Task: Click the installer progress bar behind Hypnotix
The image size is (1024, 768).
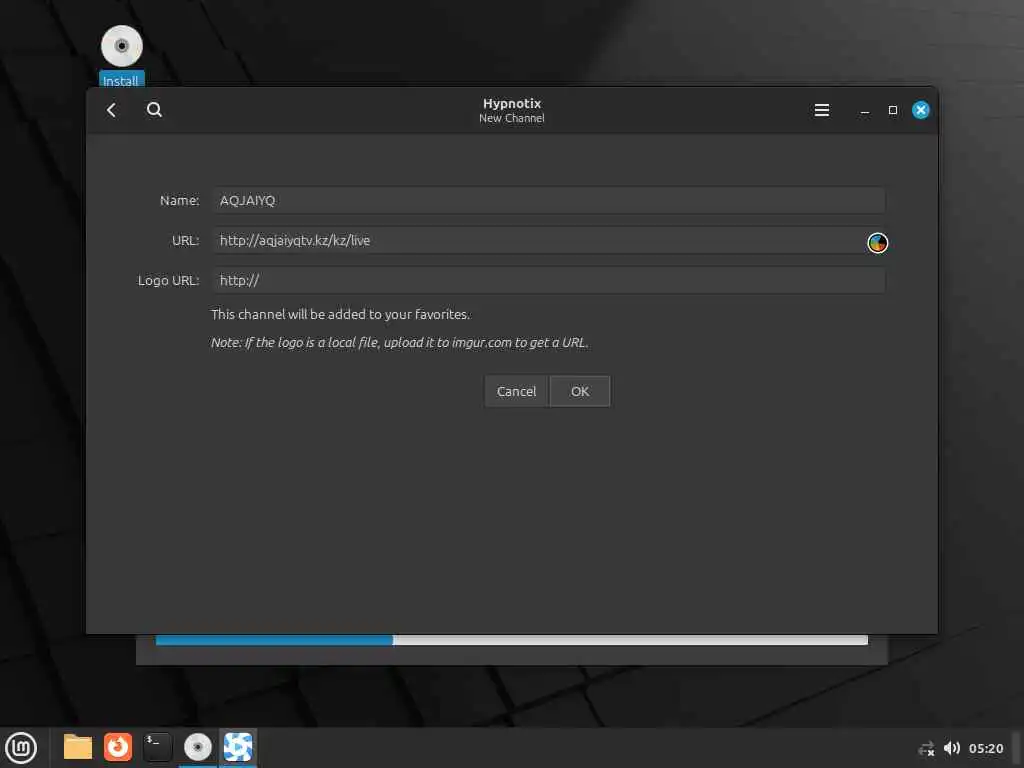Action: (512, 640)
